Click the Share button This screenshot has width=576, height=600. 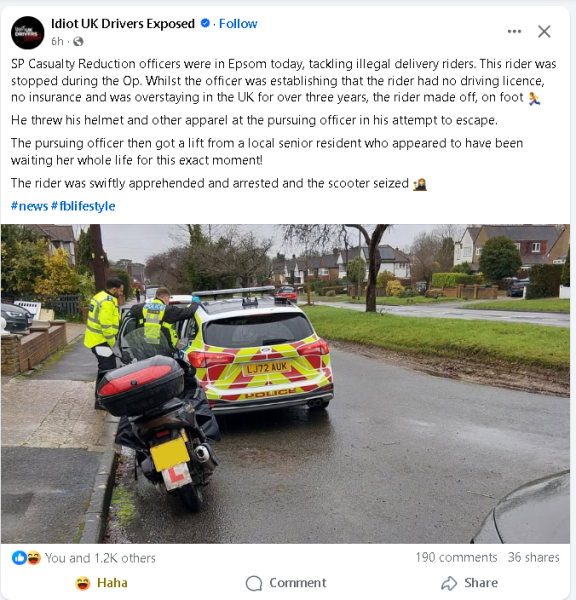470,583
